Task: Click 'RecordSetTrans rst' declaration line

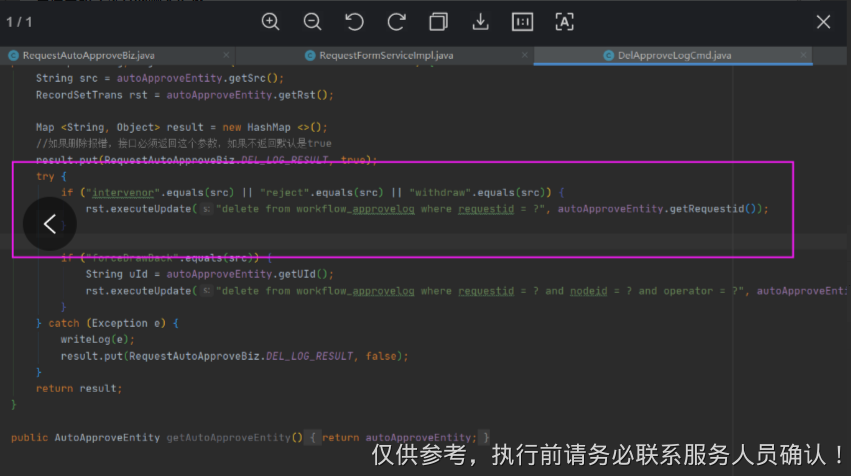Action: tap(185, 95)
